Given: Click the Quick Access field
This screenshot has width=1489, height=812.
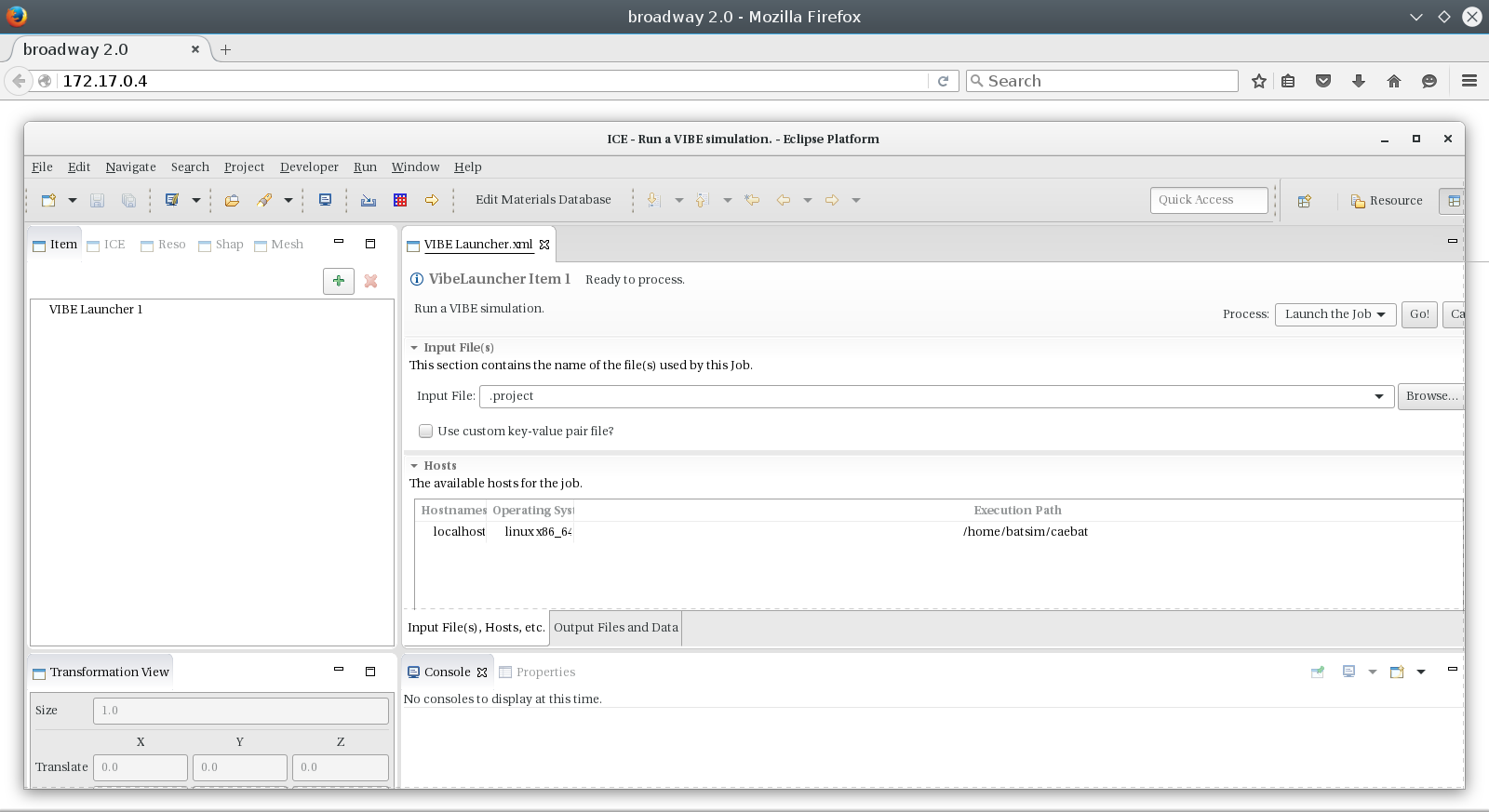Looking at the screenshot, I should 1209,200.
